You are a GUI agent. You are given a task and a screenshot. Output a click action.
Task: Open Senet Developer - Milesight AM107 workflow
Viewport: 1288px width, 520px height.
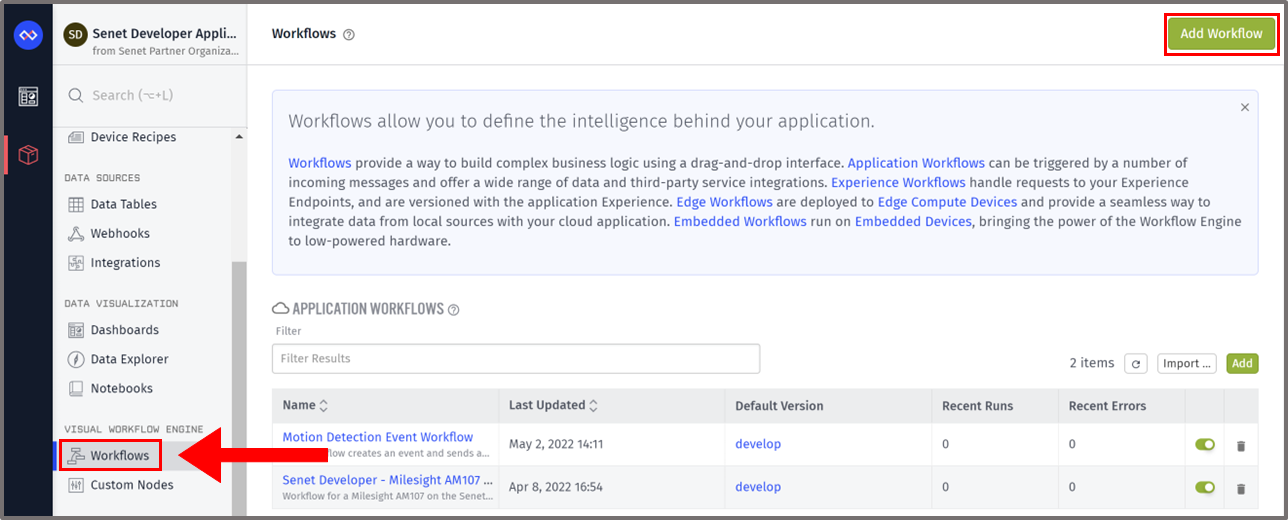385,480
